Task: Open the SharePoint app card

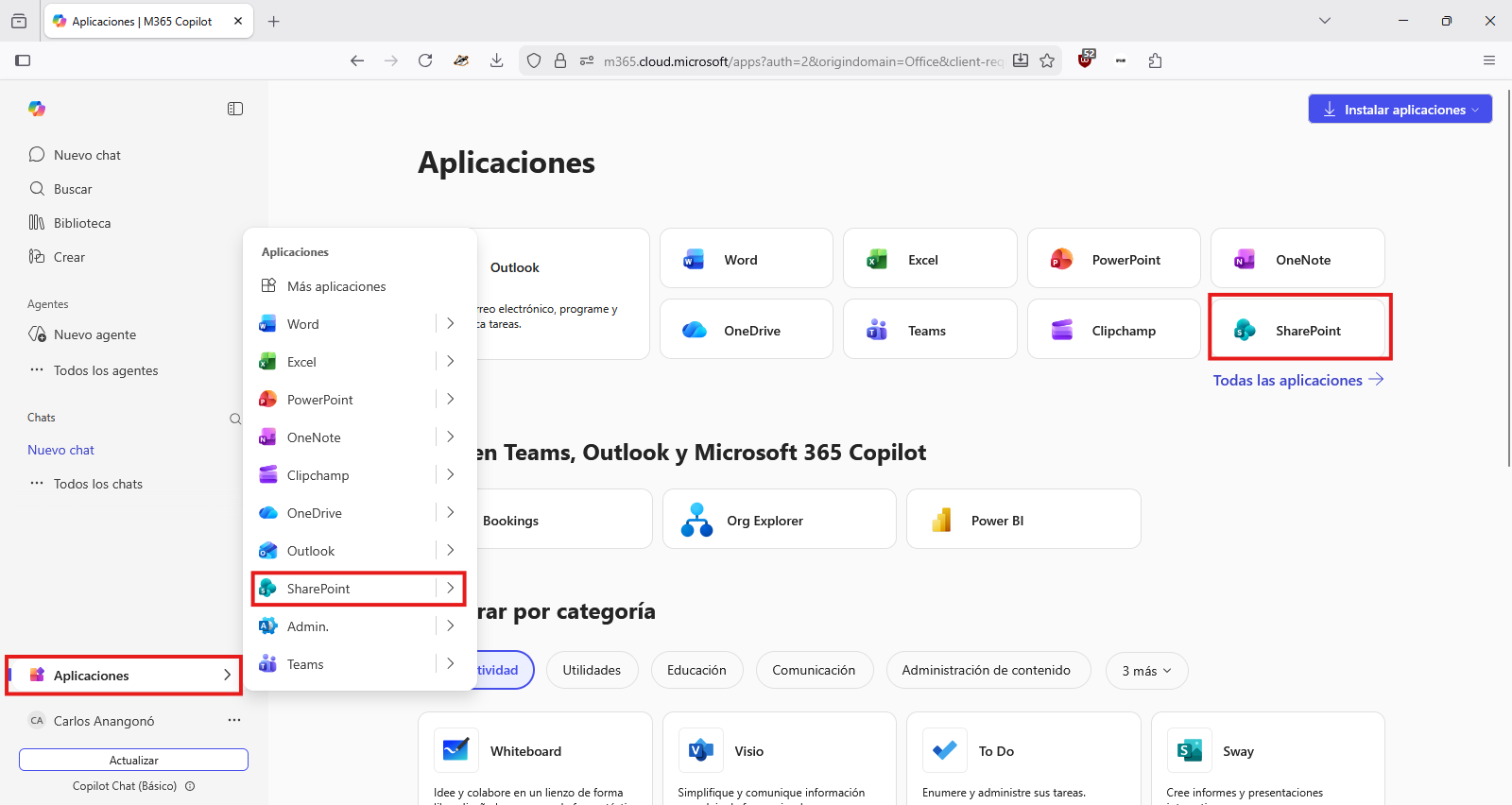Action: coord(1297,330)
